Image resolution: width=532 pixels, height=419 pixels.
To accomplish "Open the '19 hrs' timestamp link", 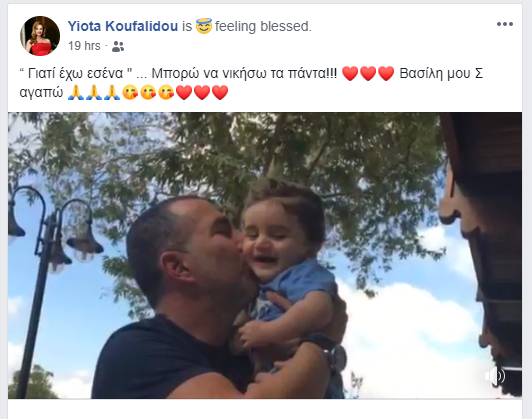I will [84, 46].
